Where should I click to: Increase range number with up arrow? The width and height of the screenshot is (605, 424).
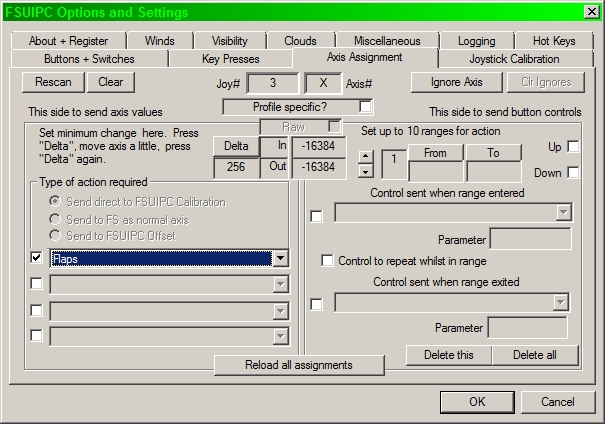(366, 156)
